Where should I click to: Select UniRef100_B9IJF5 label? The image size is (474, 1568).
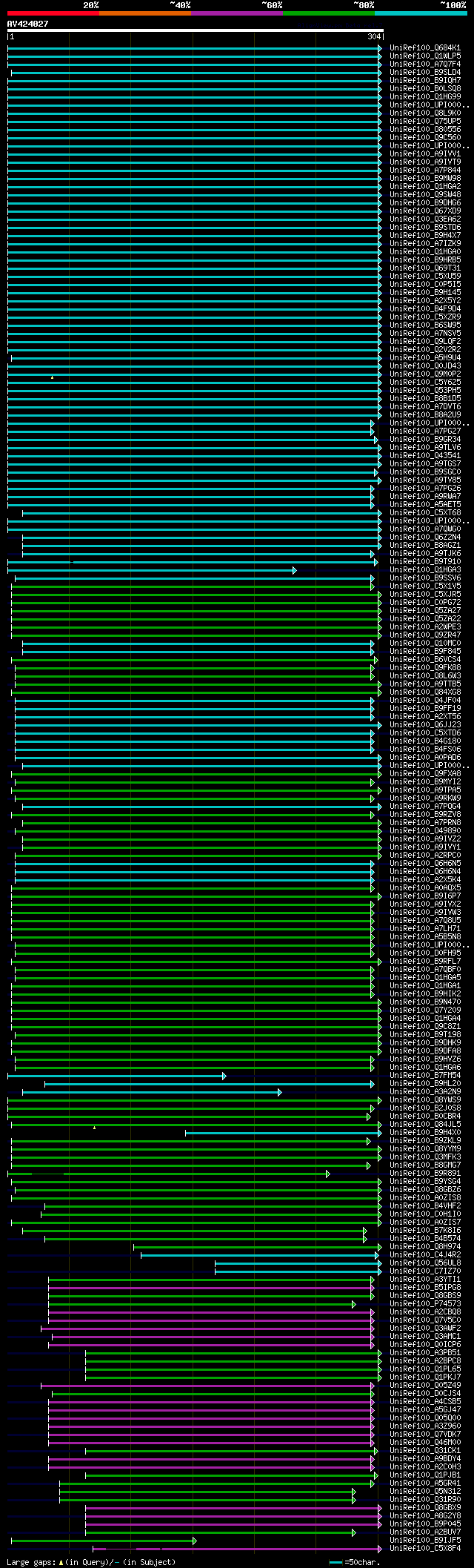pos(425,1540)
